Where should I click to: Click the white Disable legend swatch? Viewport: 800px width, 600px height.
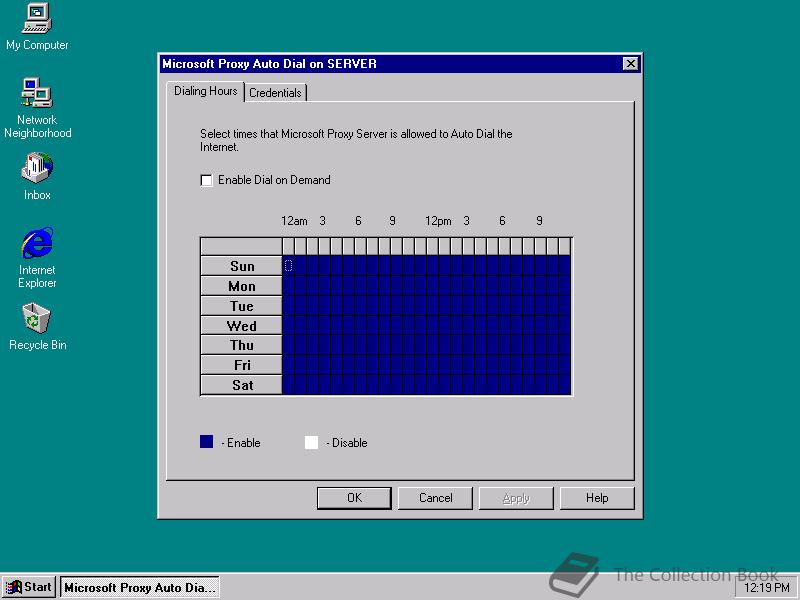tap(311, 442)
